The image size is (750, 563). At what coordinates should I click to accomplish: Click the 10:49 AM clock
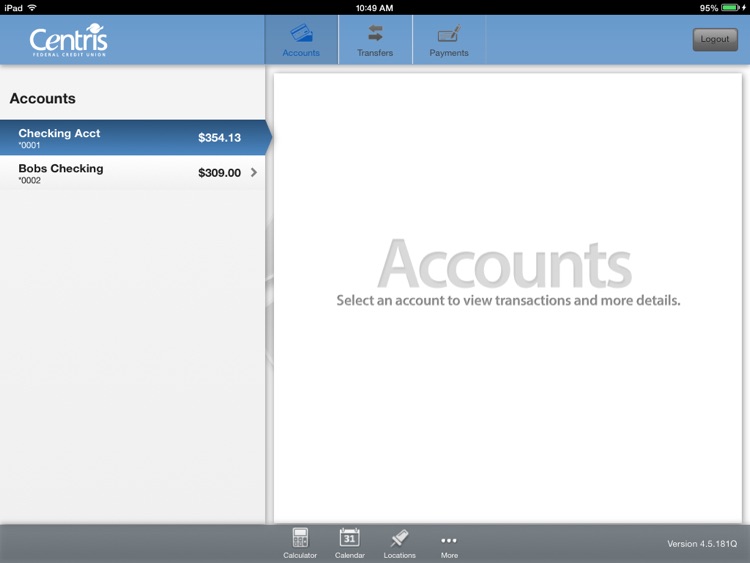pyautogui.click(x=375, y=8)
